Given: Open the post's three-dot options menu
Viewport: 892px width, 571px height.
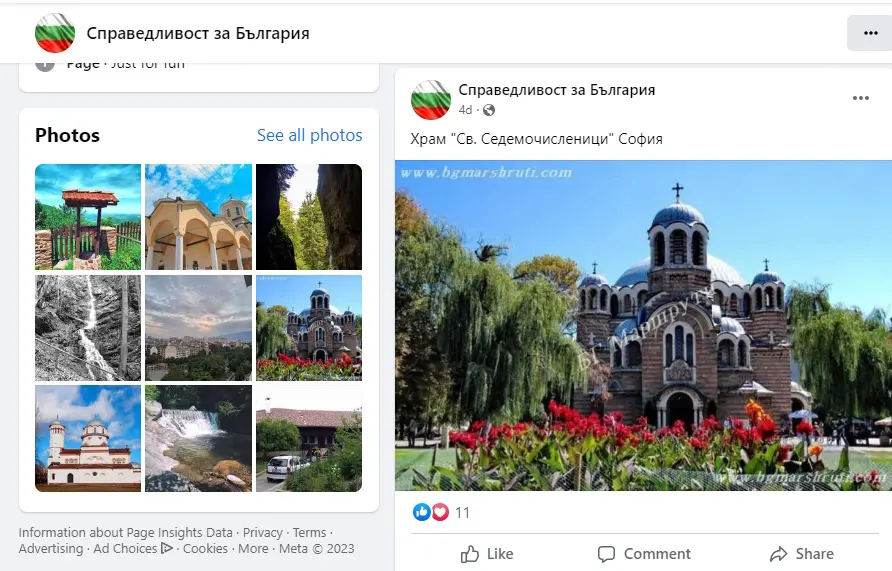Looking at the screenshot, I should 861,99.
